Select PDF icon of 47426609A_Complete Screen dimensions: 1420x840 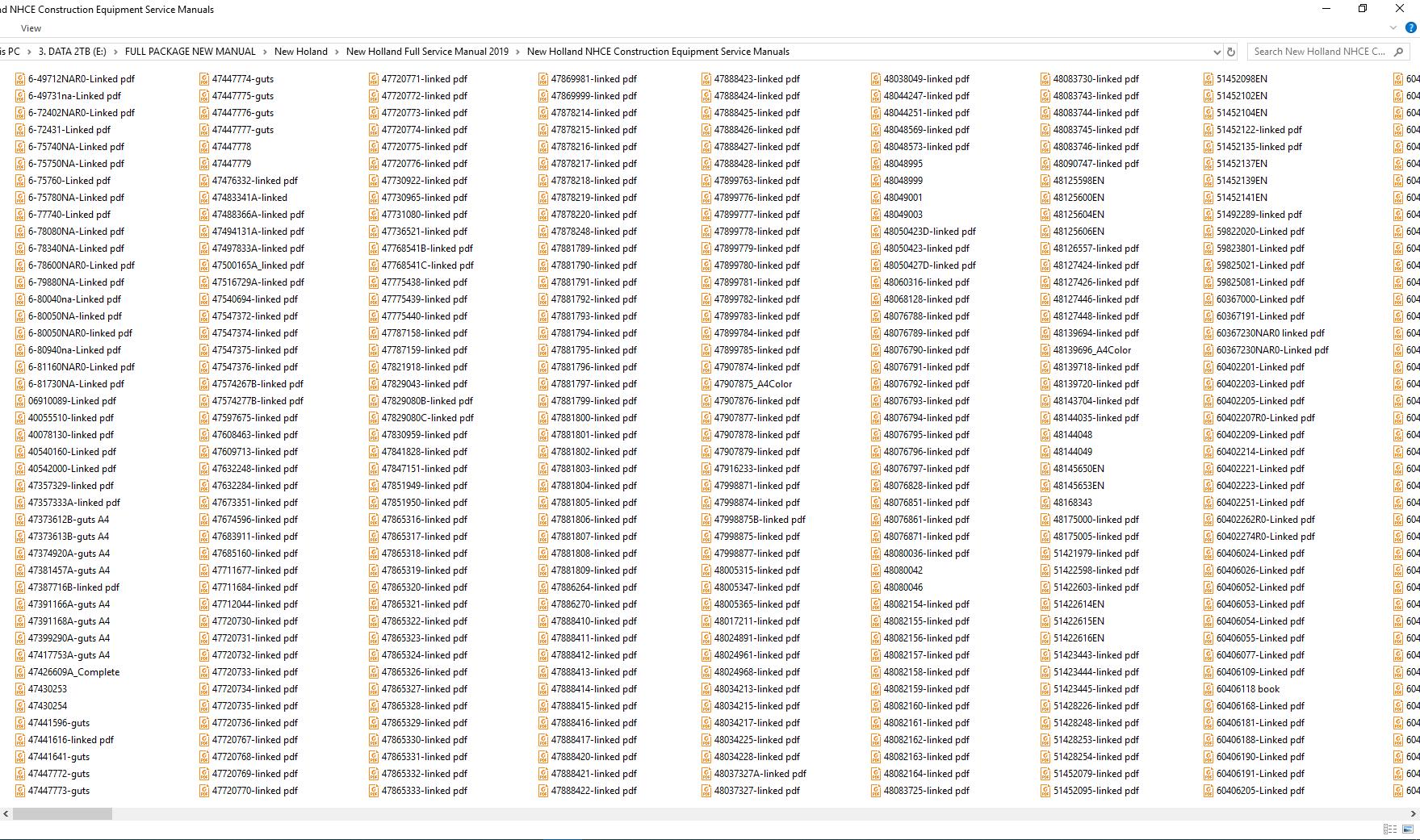click(x=20, y=672)
